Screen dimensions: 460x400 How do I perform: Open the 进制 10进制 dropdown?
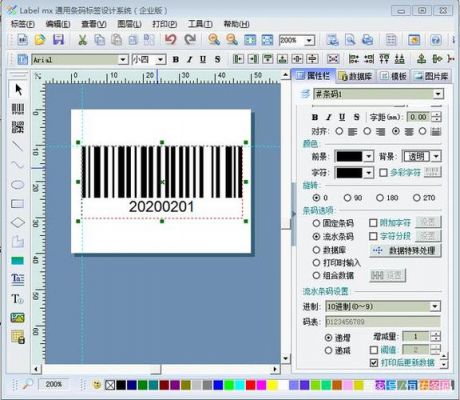tap(435, 306)
